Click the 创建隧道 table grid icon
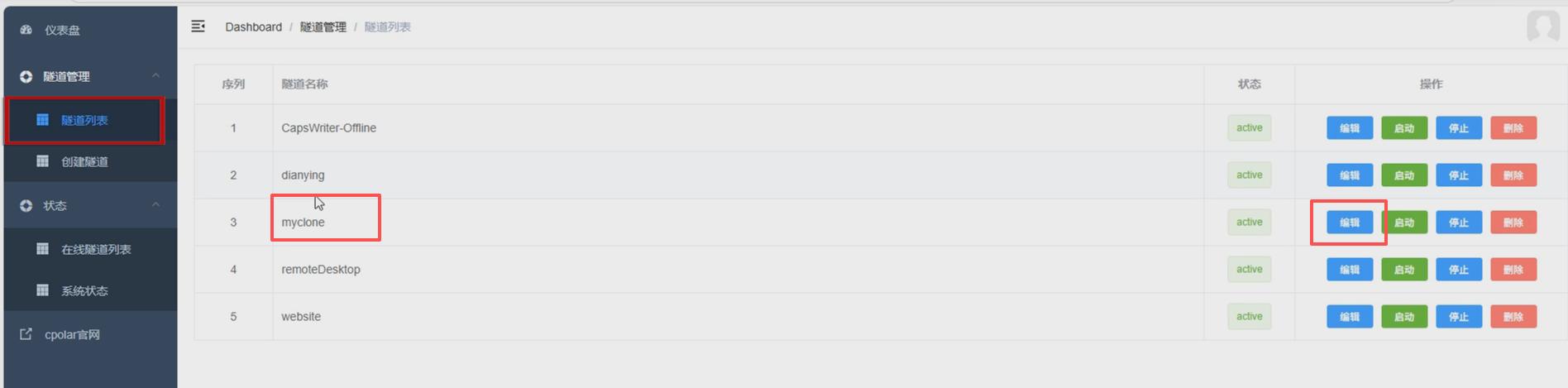The image size is (1568, 388). (43, 161)
